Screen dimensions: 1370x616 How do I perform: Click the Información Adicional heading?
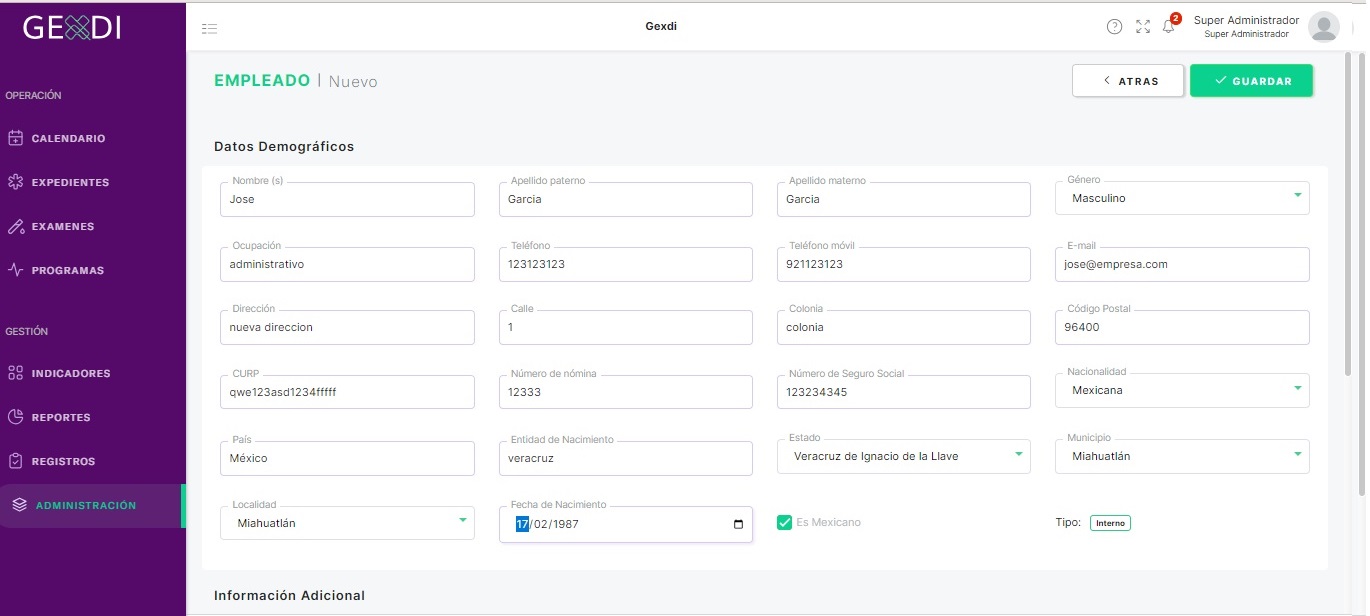point(289,595)
